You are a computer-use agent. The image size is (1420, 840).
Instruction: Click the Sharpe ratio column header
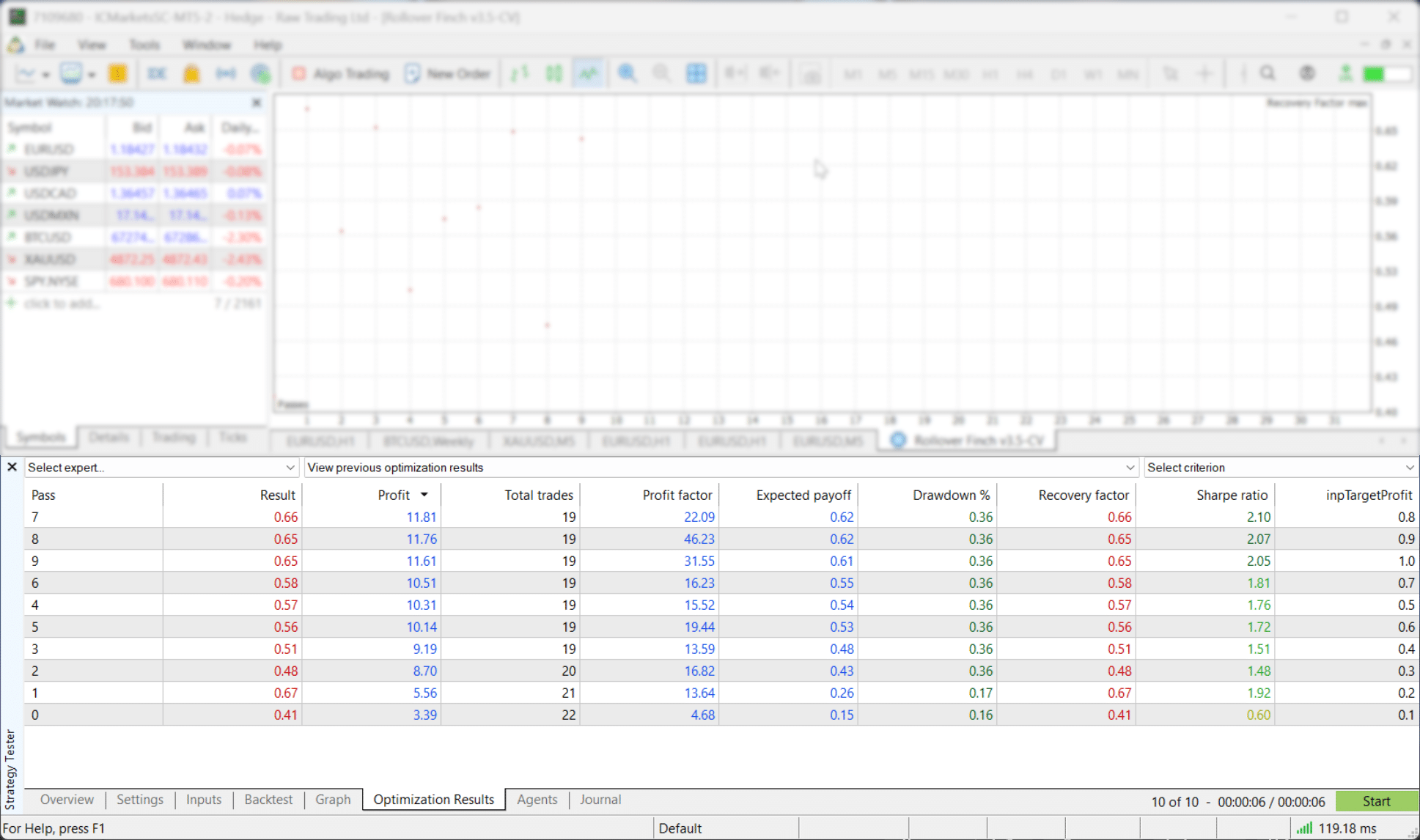[x=1231, y=495]
